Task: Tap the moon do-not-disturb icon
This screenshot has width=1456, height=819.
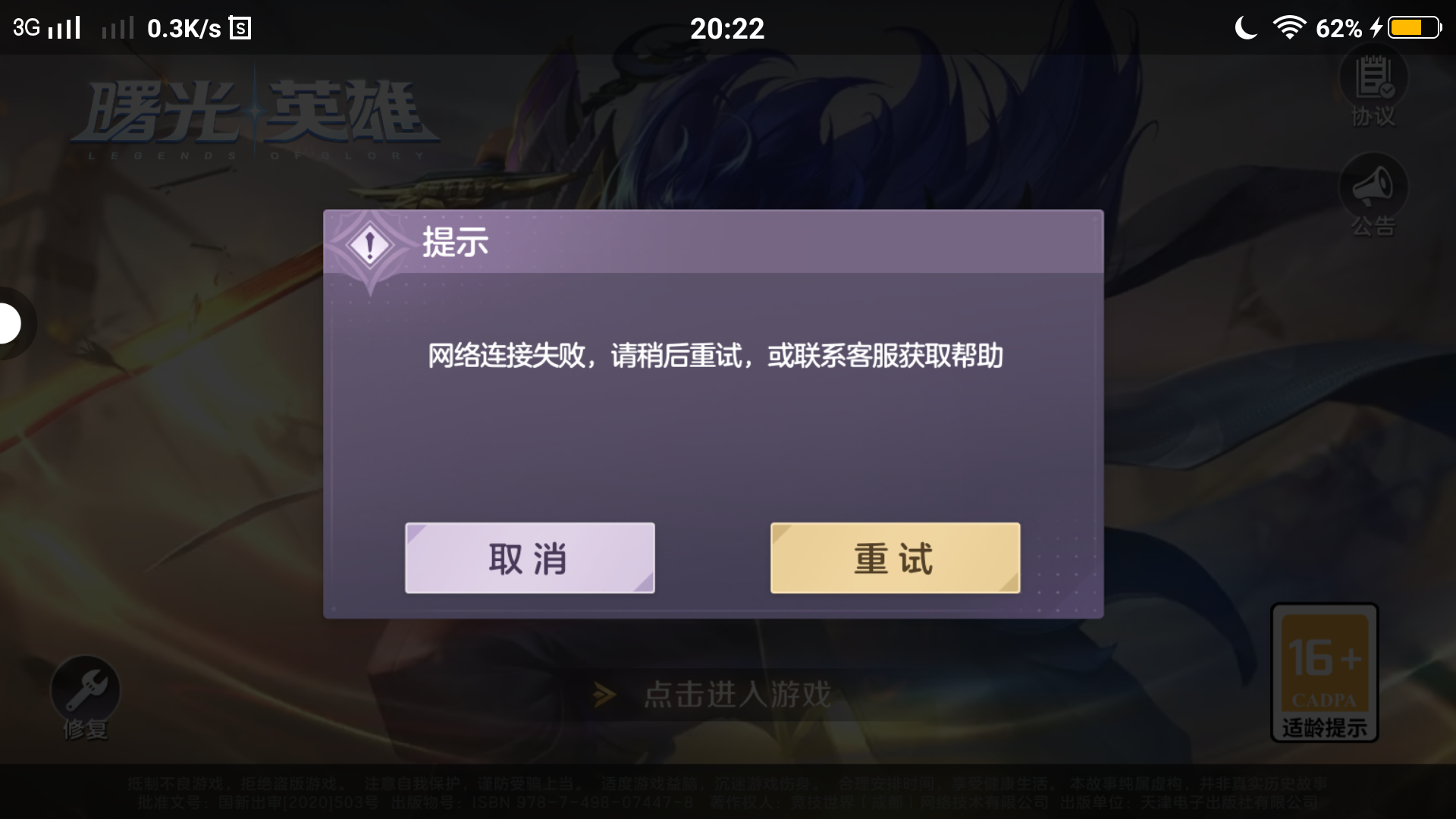Action: [x=1245, y=28]
